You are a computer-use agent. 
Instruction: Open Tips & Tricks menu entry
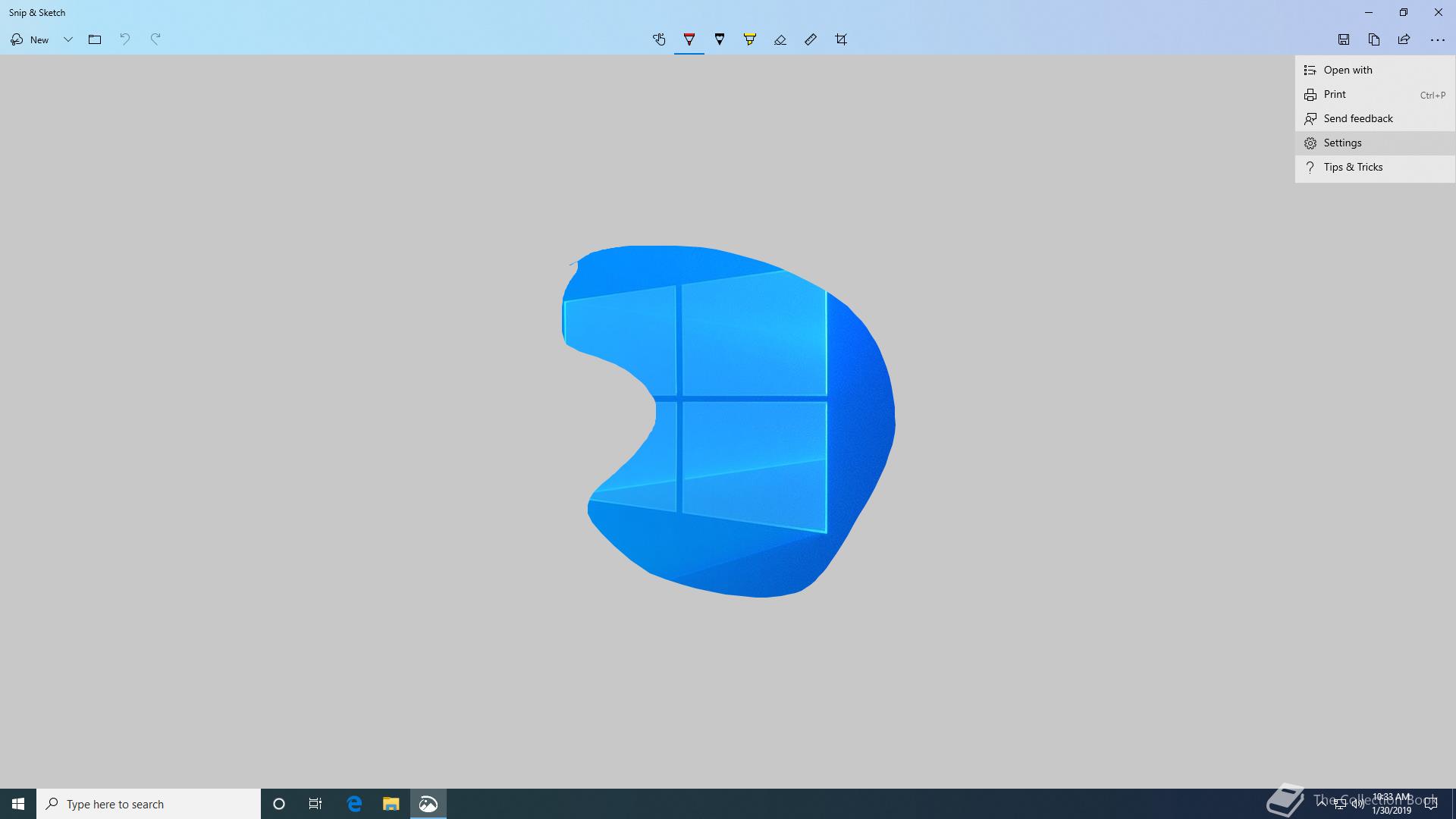(x=1375, y=167)
